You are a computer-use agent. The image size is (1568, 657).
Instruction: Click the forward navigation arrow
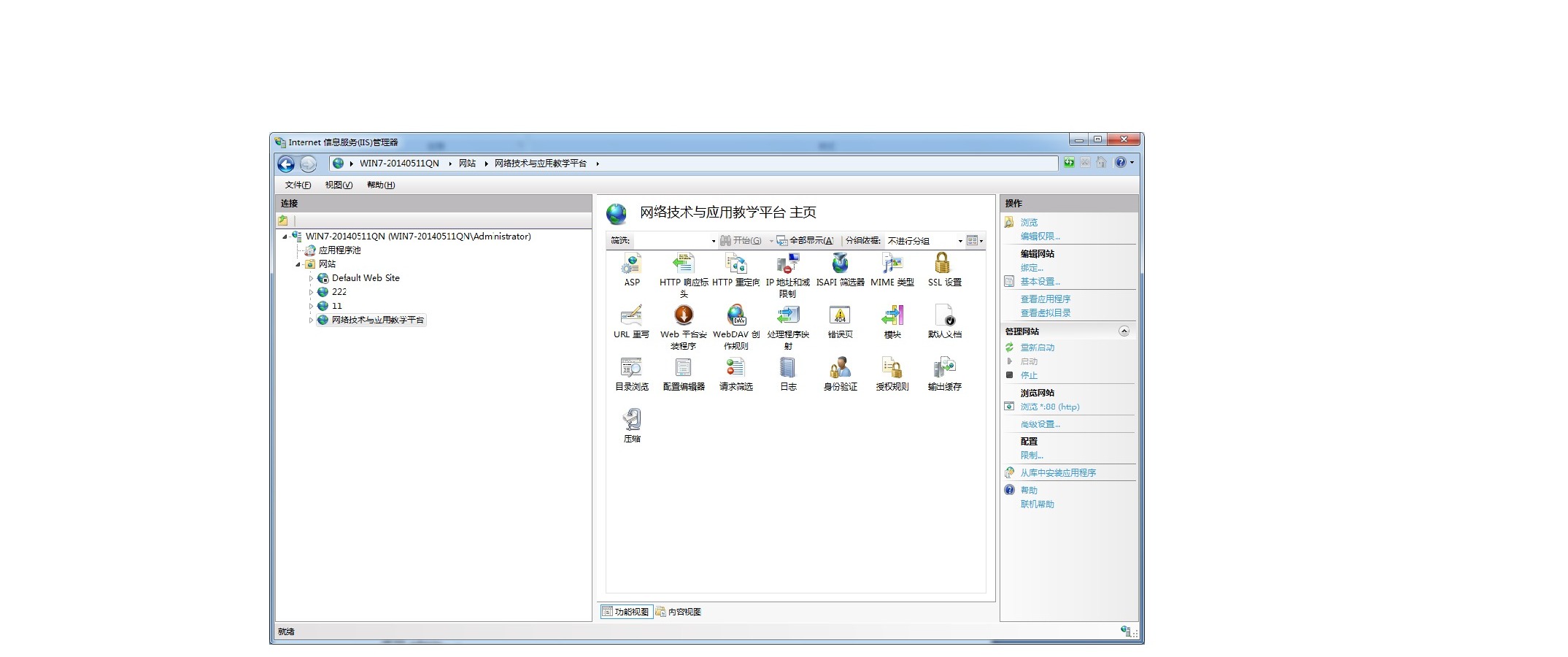pyautogui.click(x=309, y=164)
